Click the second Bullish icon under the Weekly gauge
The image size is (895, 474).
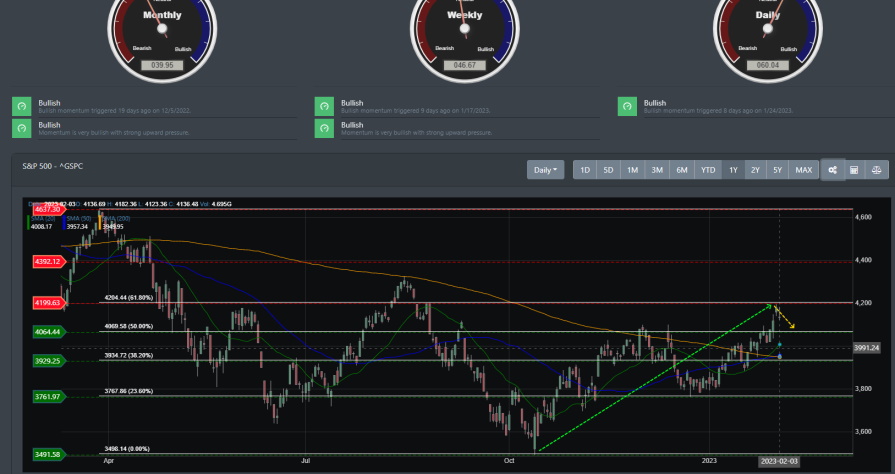click(324, 128)
